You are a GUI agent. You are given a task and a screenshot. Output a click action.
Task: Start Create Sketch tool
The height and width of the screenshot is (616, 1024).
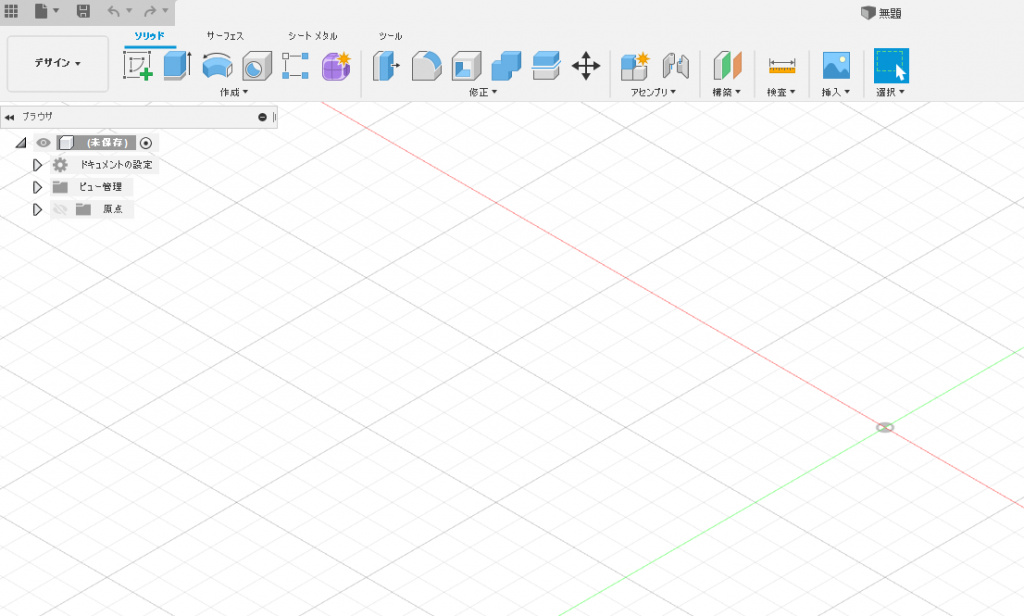[x=138, y=65]
